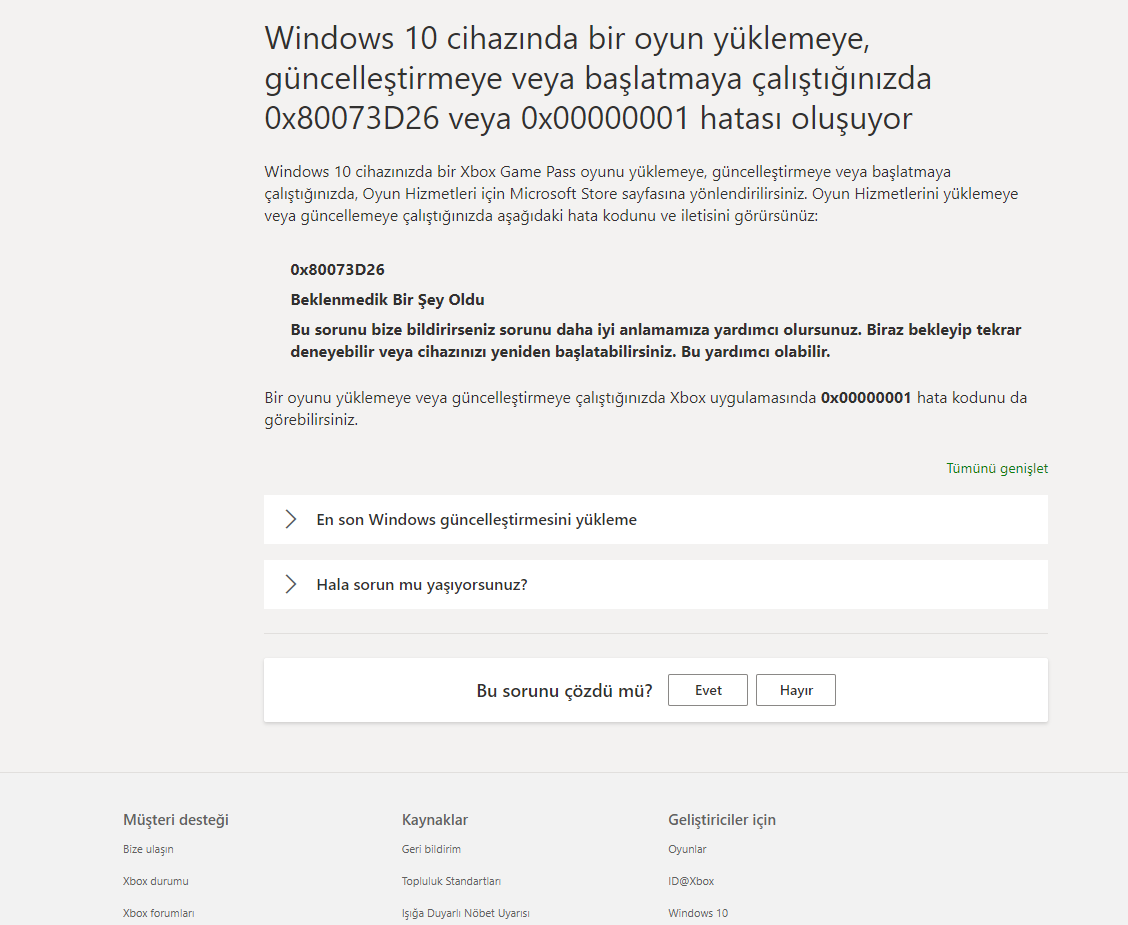Click the chevron beside 'En son Windows güncelleştirmesini'

[x=291, y=519]
